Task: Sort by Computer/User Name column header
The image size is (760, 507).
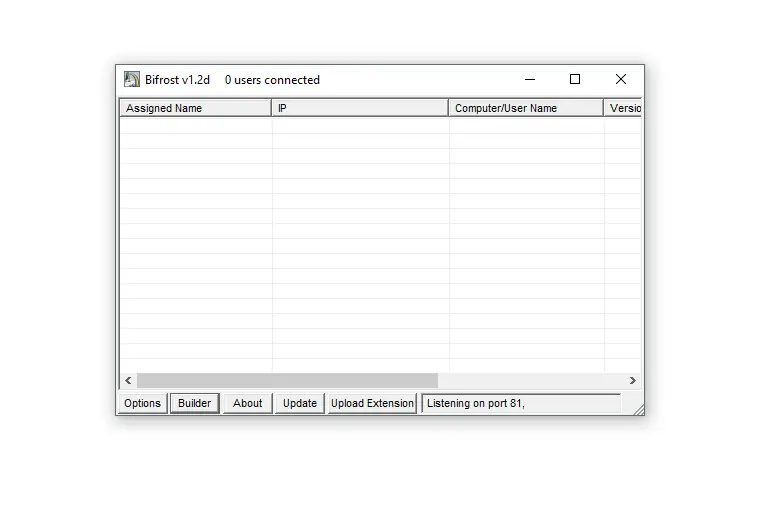Action: pyautogui.click(x=526, y=108)
